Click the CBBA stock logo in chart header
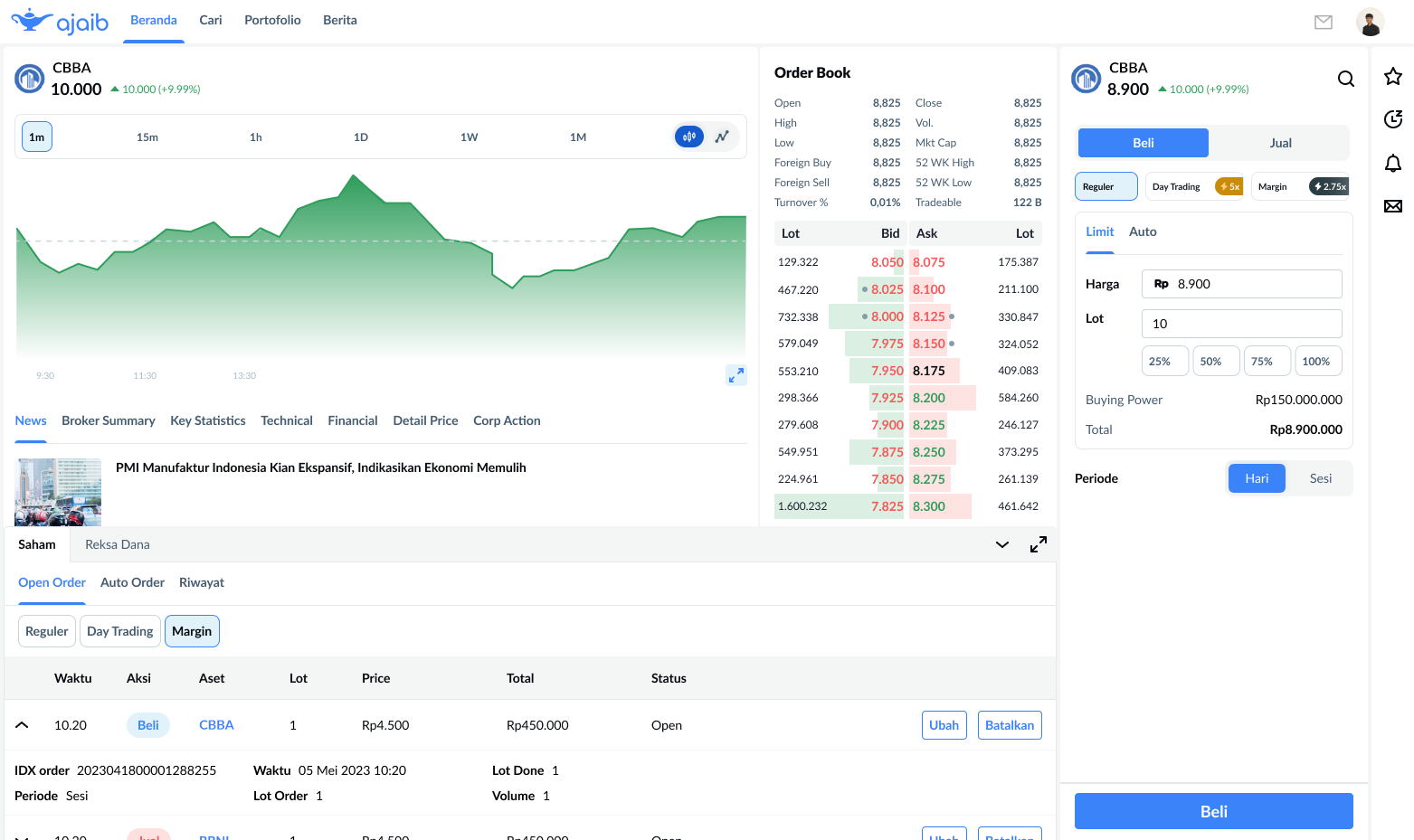 point(30,79)
